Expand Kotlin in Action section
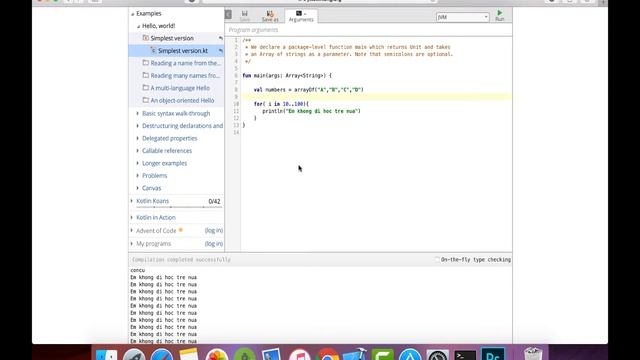 click(132, 218)
